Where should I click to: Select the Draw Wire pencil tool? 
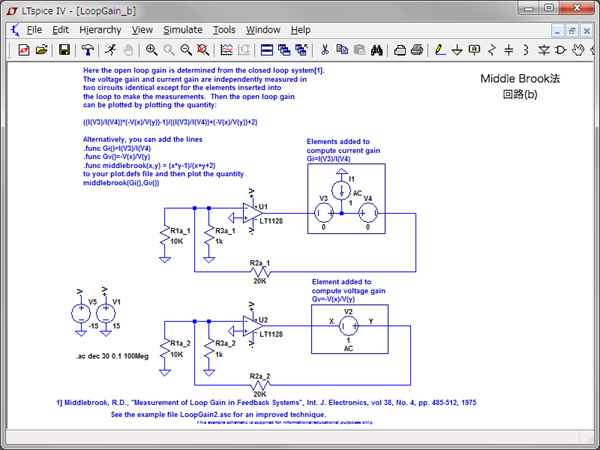(x=440, y=49)
